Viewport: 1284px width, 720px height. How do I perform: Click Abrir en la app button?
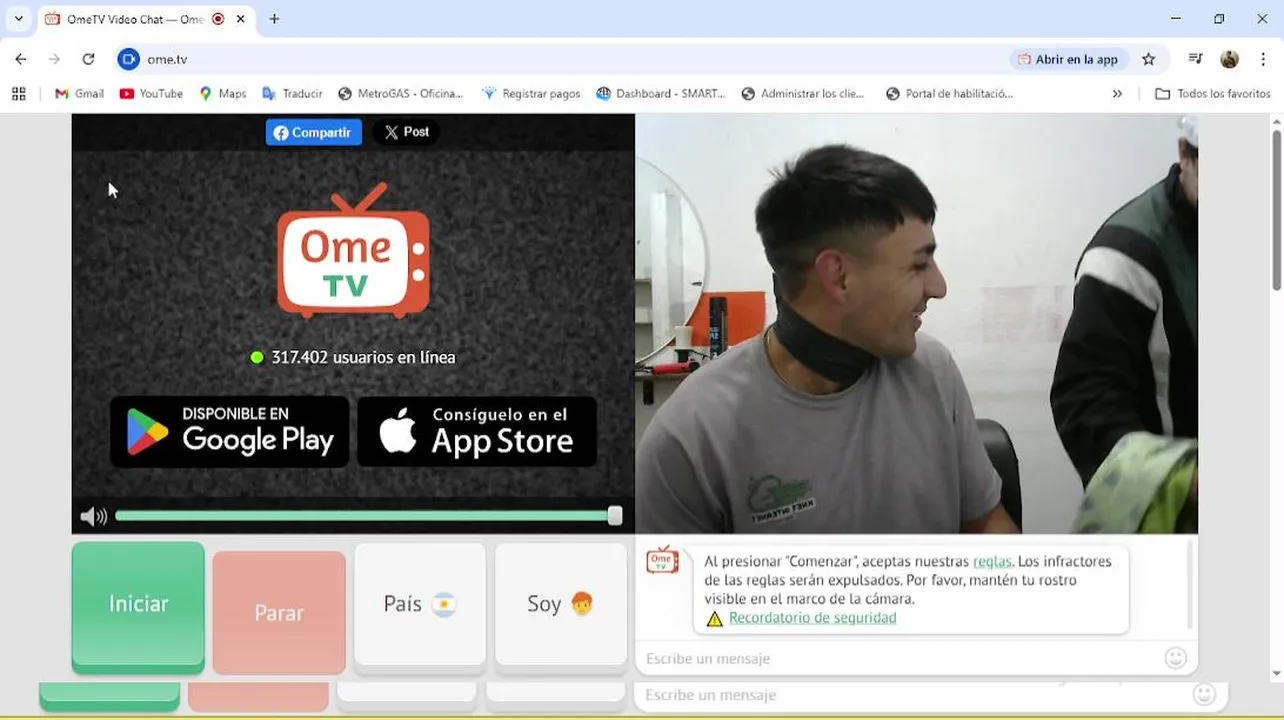click(x=1068, y=59)
